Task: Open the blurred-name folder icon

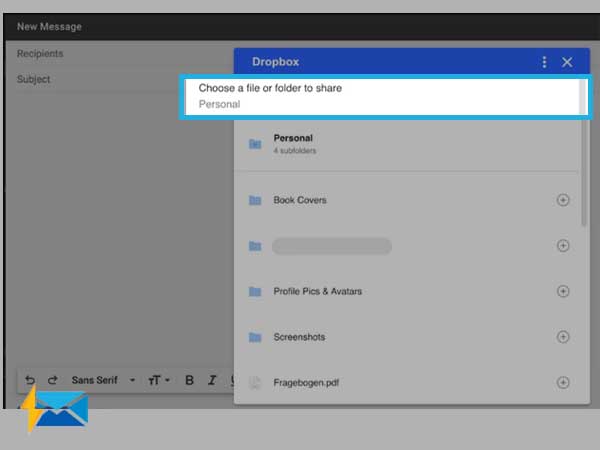Action: click(x=255, y=246)
